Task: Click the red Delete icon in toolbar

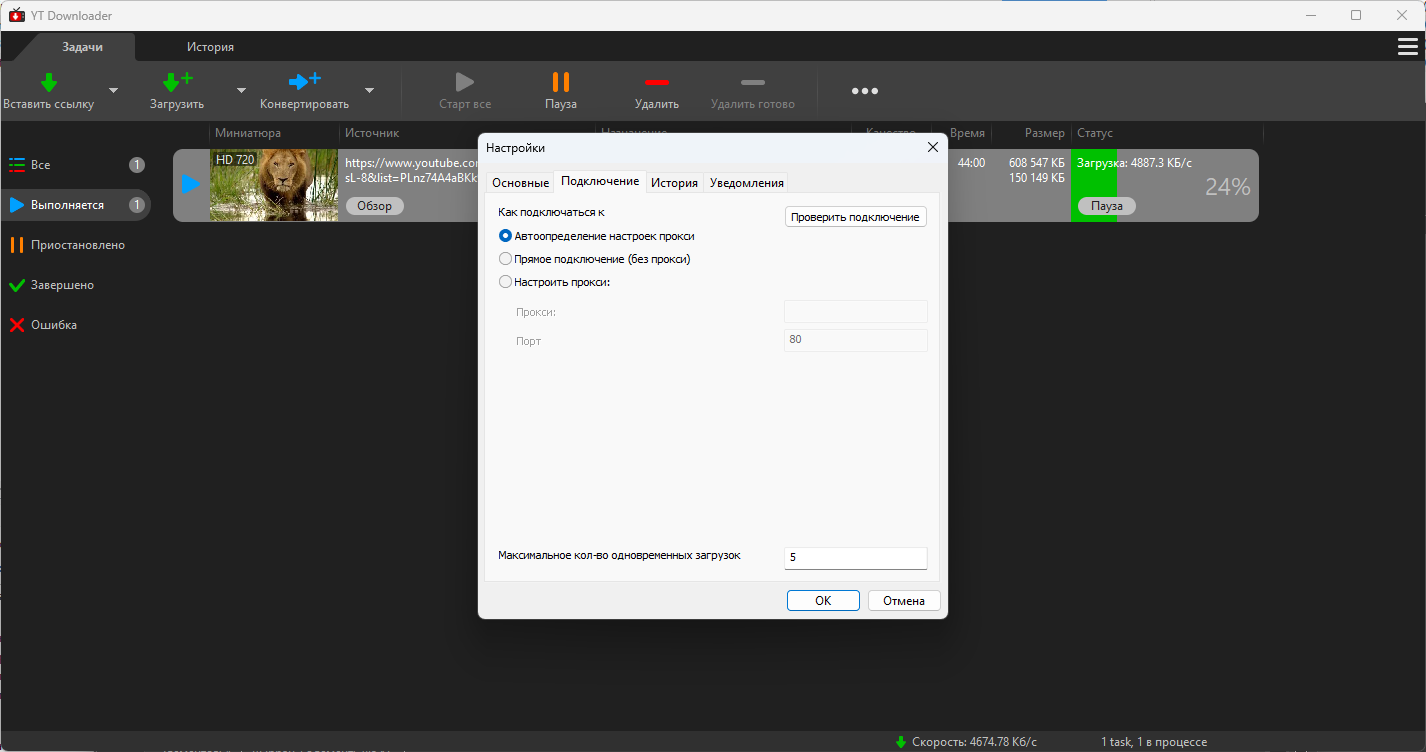Action: [x=656, y=82]
